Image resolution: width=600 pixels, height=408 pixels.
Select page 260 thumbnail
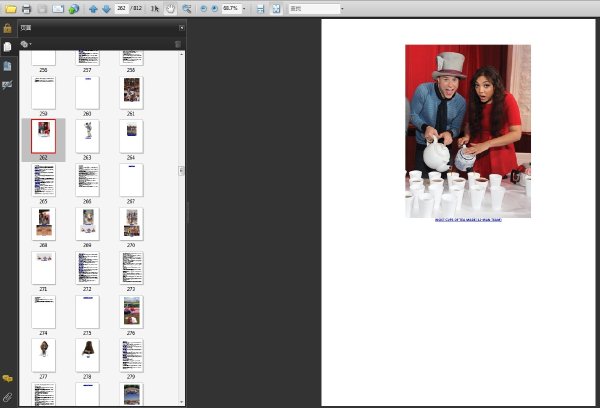[87, 93]
